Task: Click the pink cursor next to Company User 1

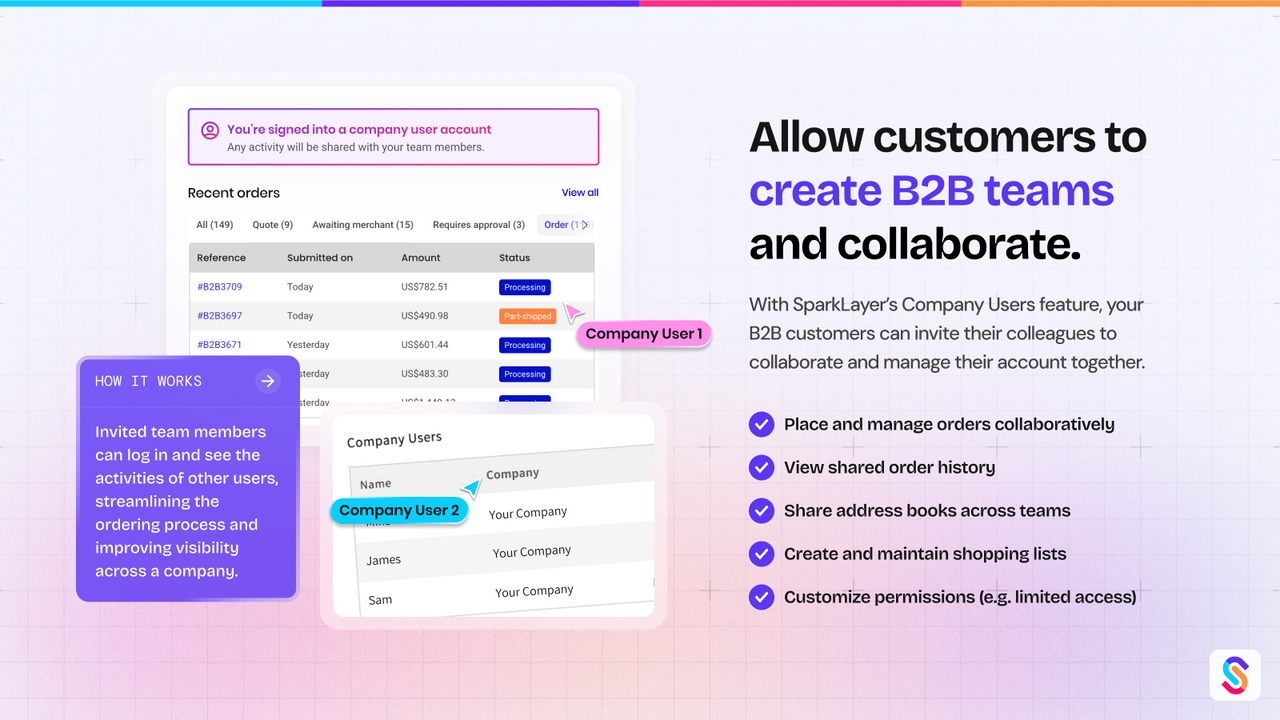Action: tap(573, 313)
